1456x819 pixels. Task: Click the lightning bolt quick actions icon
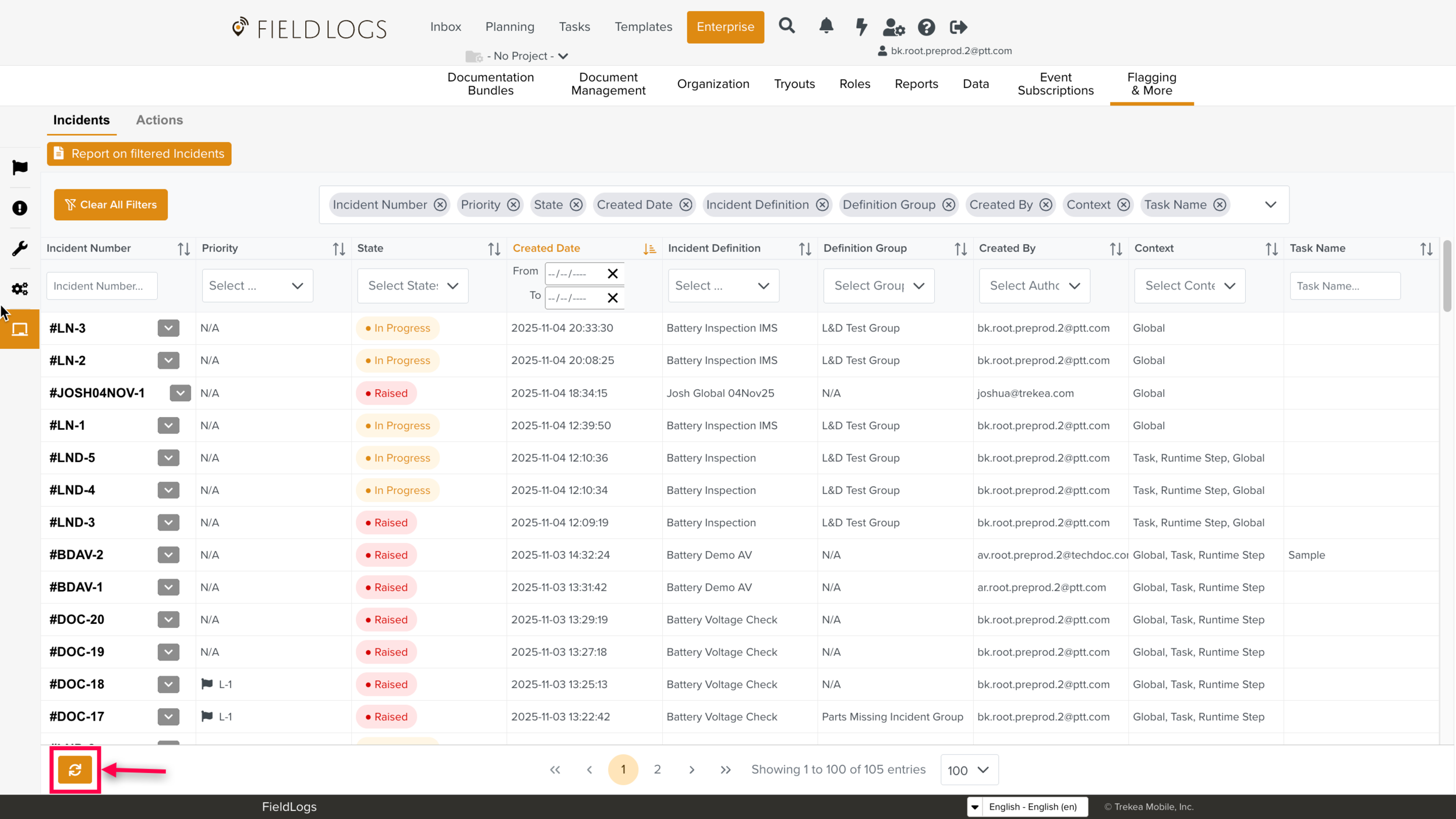[861, 27]
